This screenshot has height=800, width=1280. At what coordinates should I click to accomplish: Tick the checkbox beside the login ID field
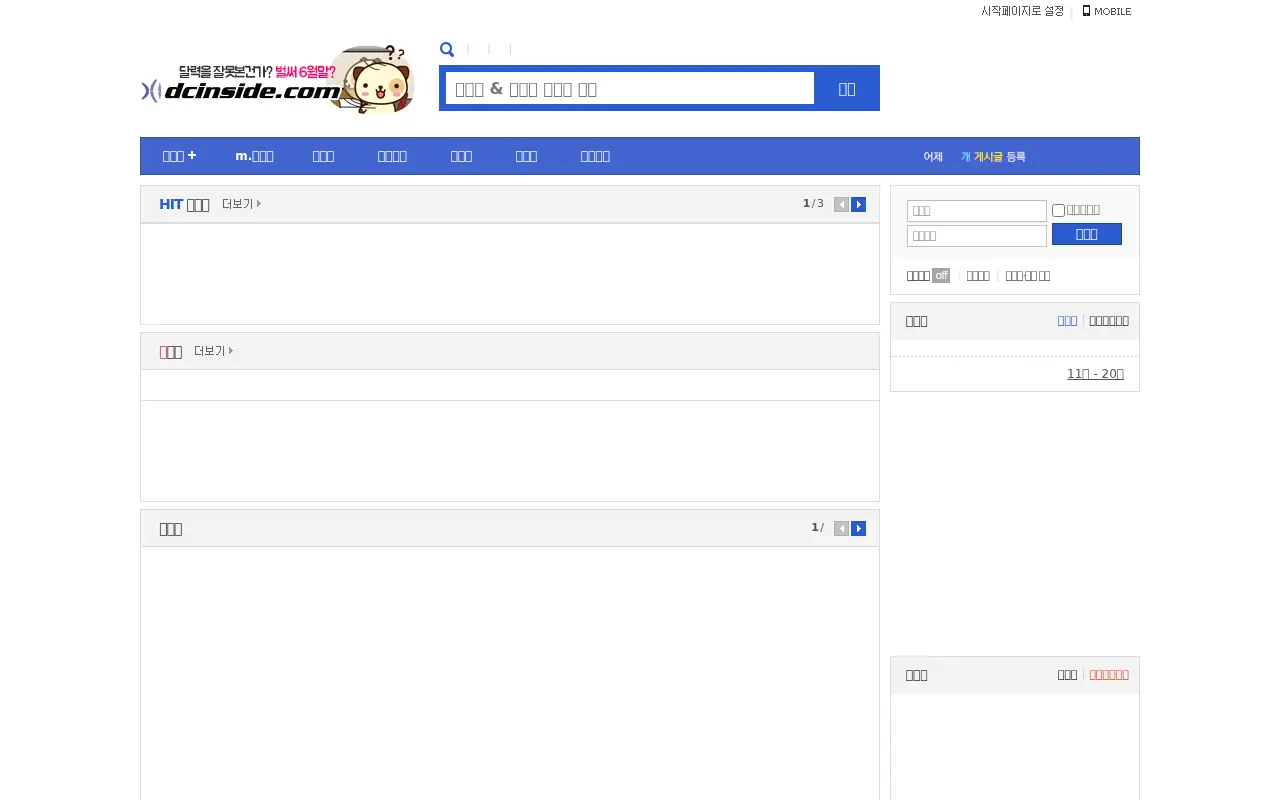click(1058, 211)
